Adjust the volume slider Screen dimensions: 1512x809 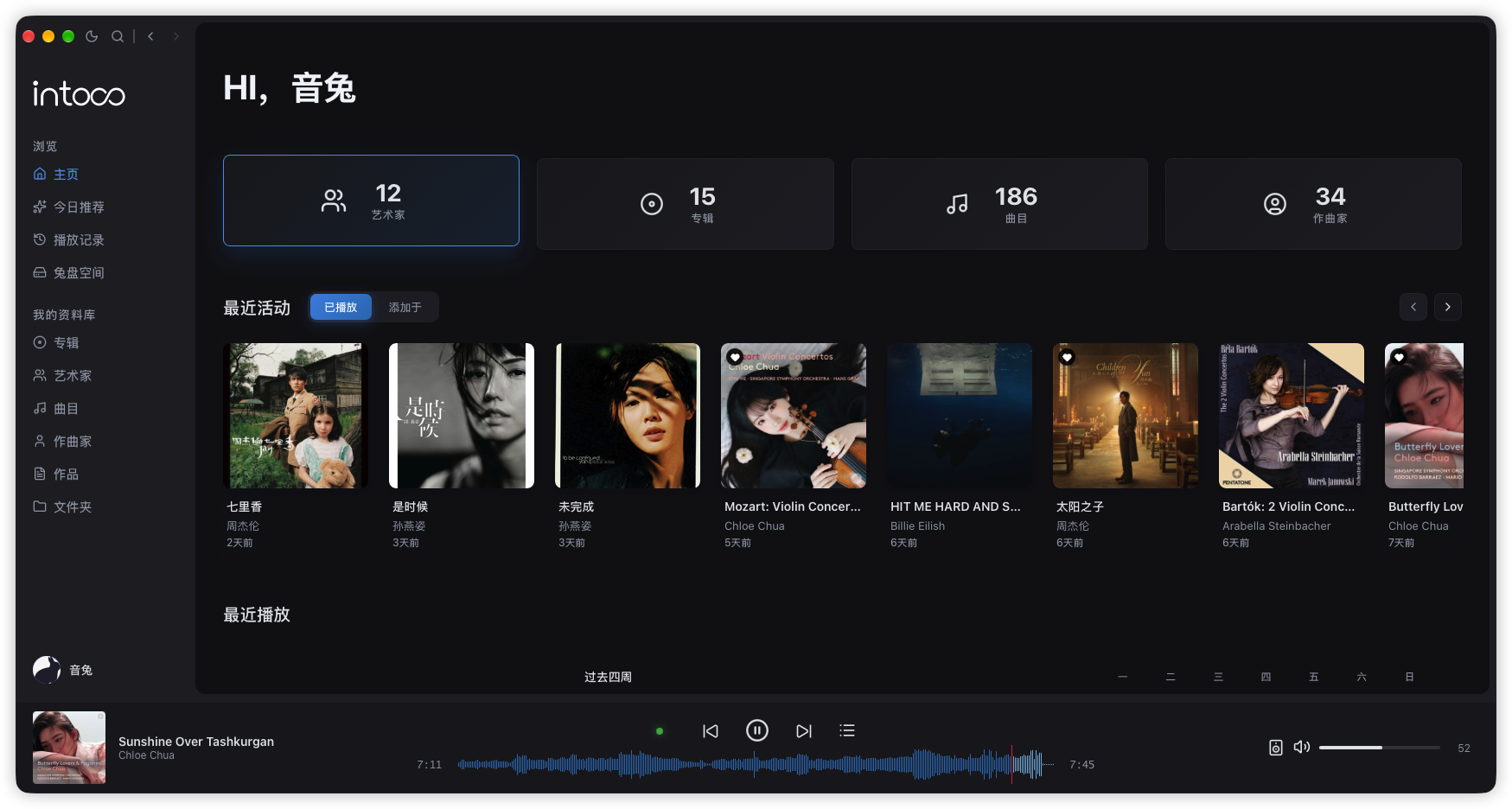[1380, 748]
